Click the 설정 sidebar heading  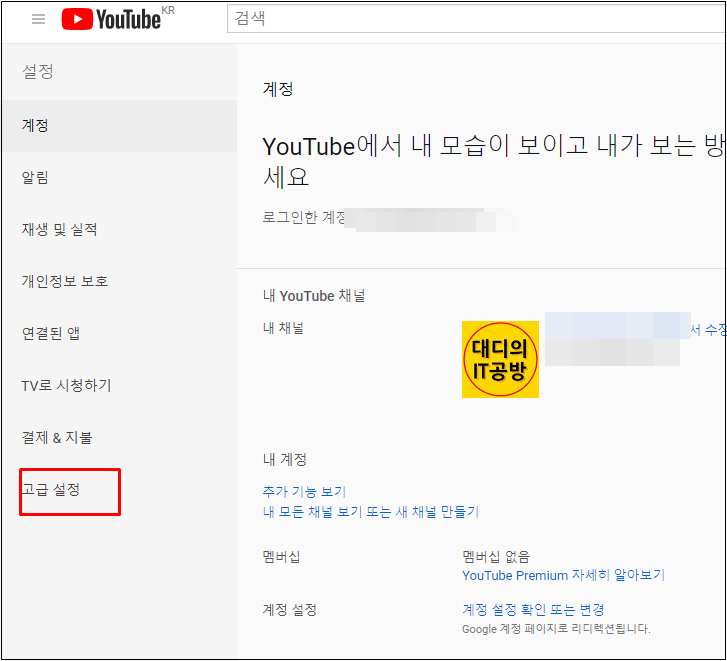38,71
